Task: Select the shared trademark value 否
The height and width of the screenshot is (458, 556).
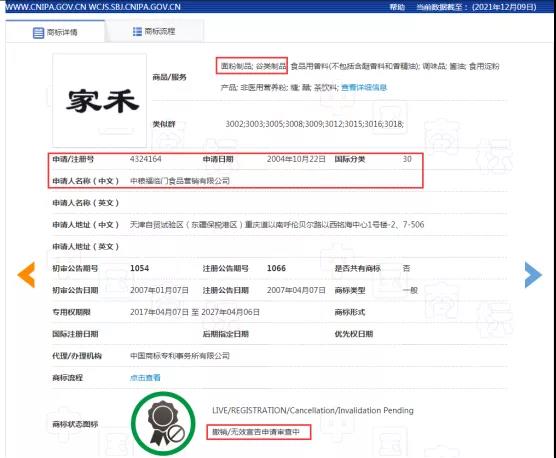Action: click(x=406, y=268)
